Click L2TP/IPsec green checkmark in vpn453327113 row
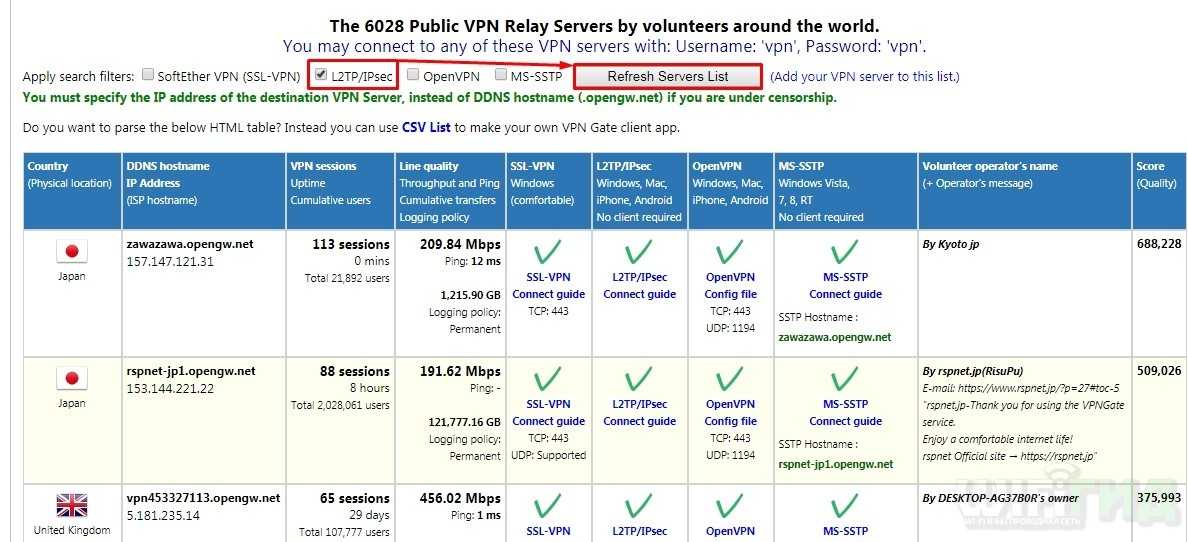The width and height of the screenshot is (1188, 542). point(639,506)
